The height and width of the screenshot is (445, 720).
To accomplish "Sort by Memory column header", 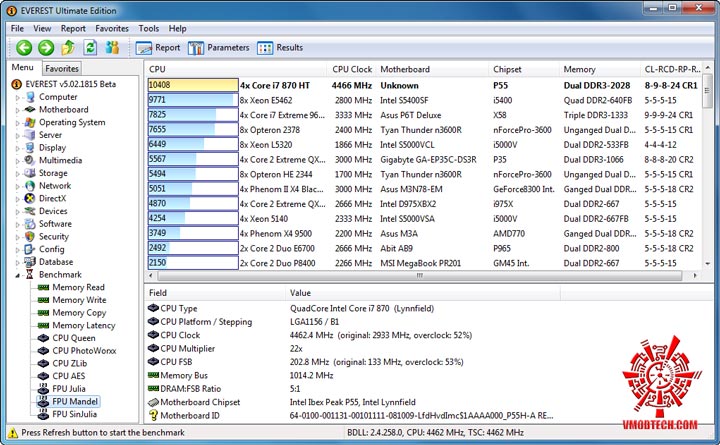I will point(599,69).
